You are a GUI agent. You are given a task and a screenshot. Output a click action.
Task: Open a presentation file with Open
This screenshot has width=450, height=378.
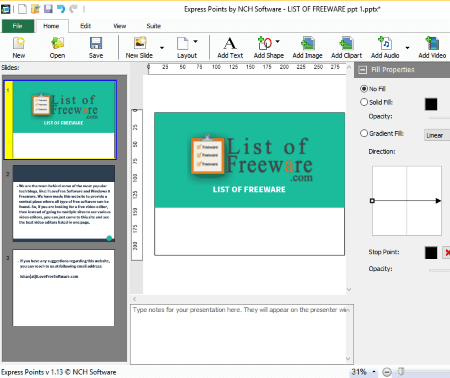coord(57,48)
